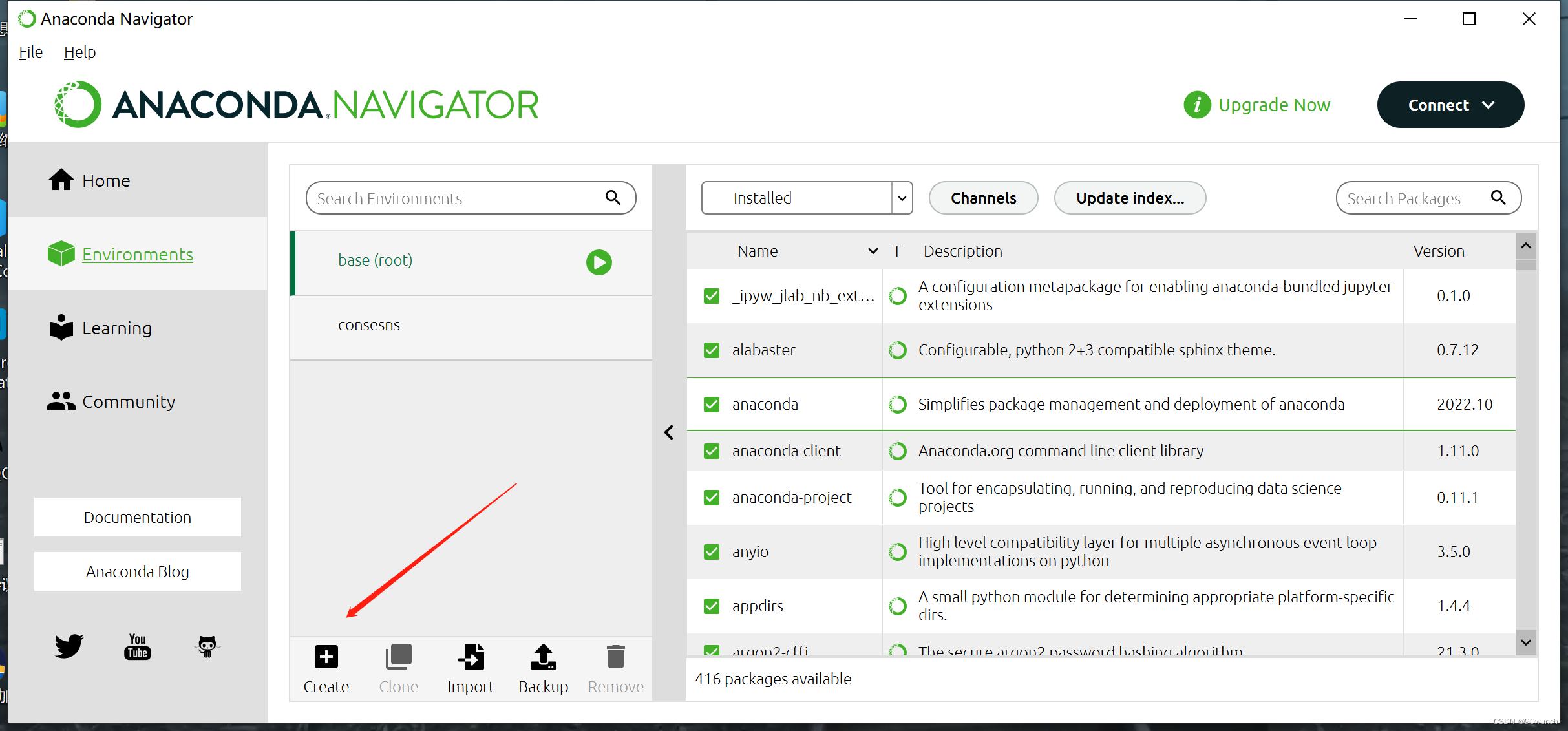Expand the Connect dropdown button
The height and width of the screenshot is (731, 1568).
[x=1450, y=105]
